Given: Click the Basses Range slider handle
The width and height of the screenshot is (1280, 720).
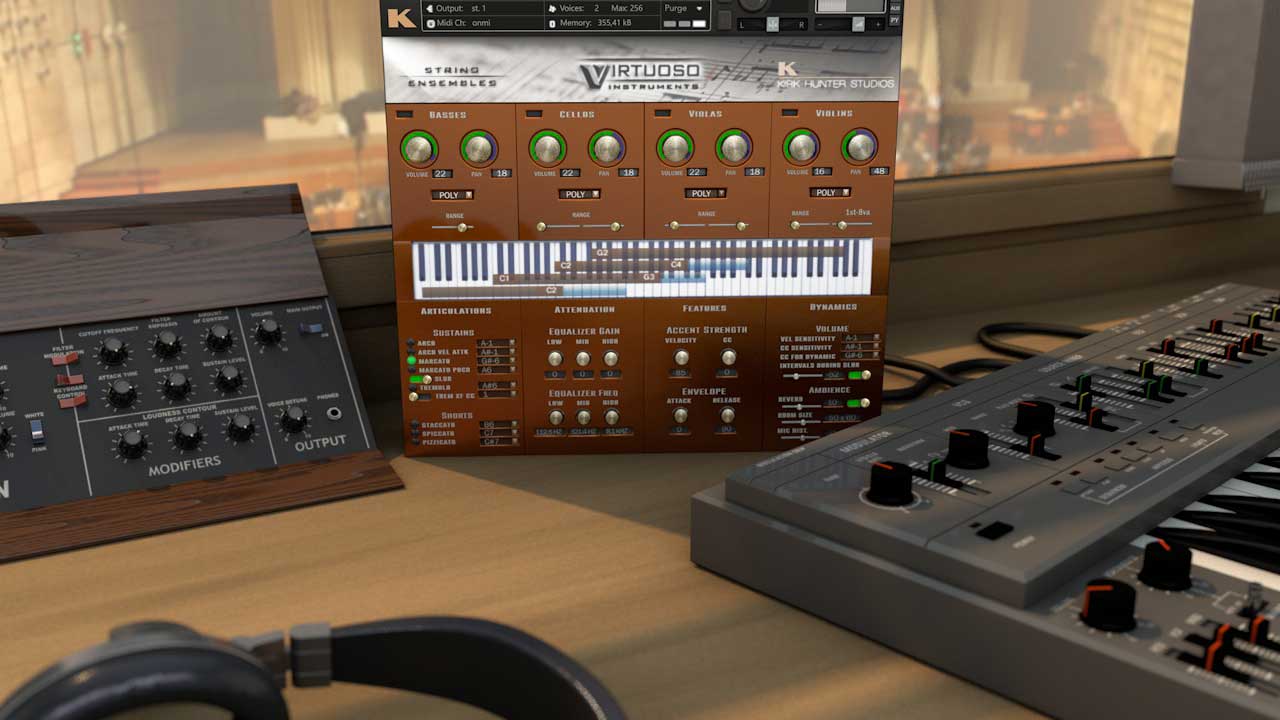Looking at the screenshot, I should click(462, 228).
